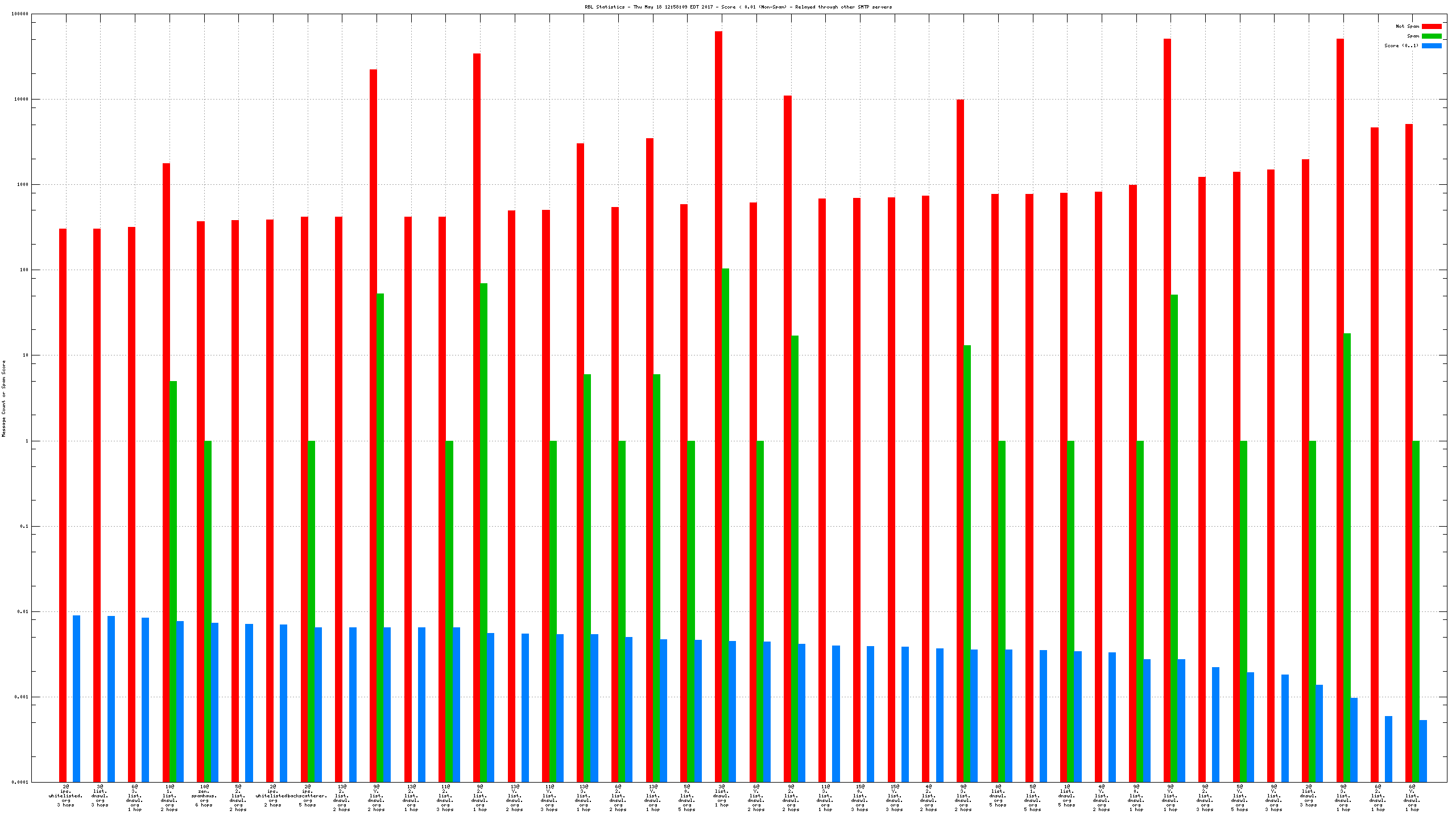
Task: Click the Message Count or Spam Score axis title
Action: click(x=3, y=398)
